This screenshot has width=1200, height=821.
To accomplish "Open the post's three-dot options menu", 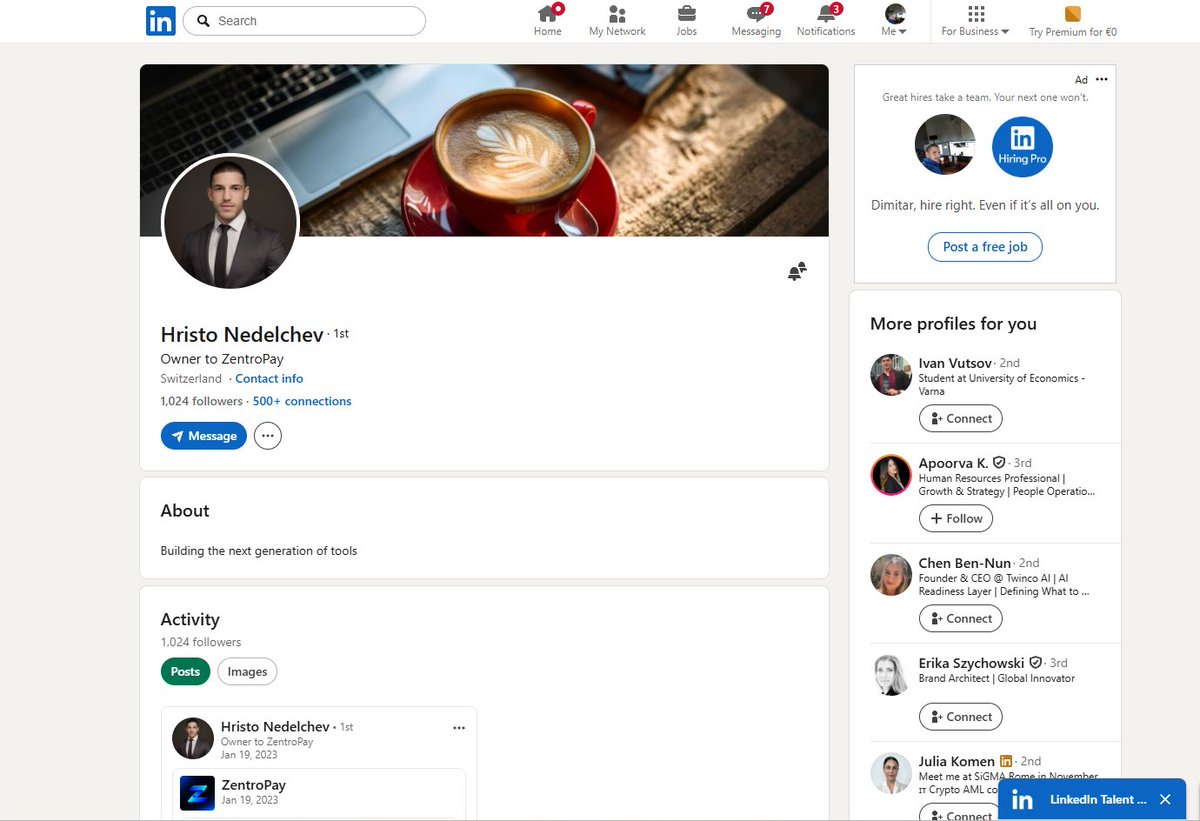I will tap(459, 728).
